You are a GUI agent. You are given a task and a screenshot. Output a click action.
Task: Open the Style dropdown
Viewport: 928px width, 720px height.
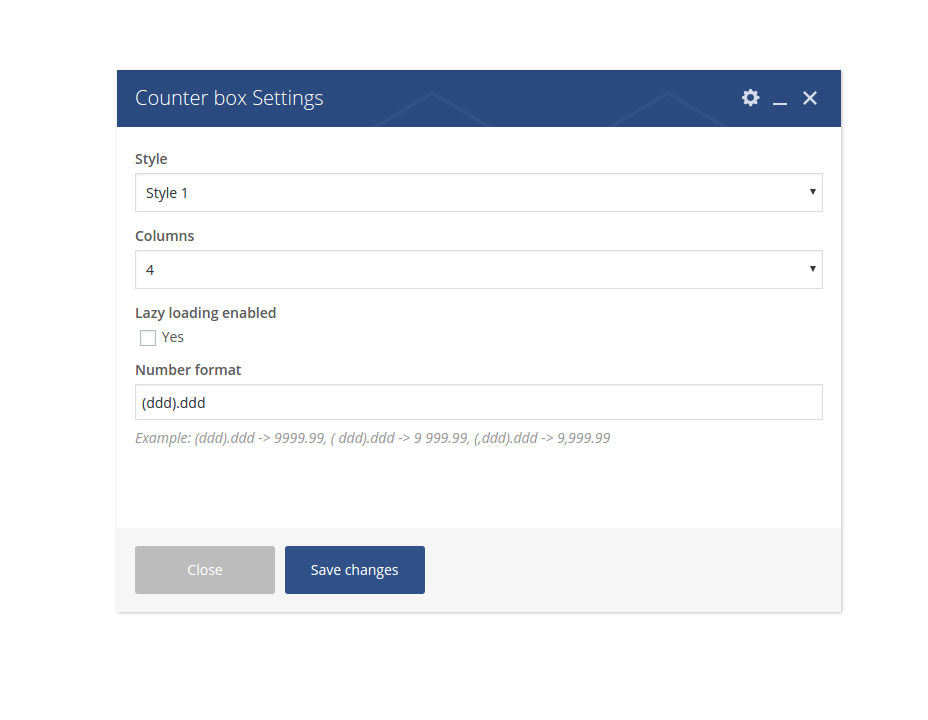coord(478,193)
